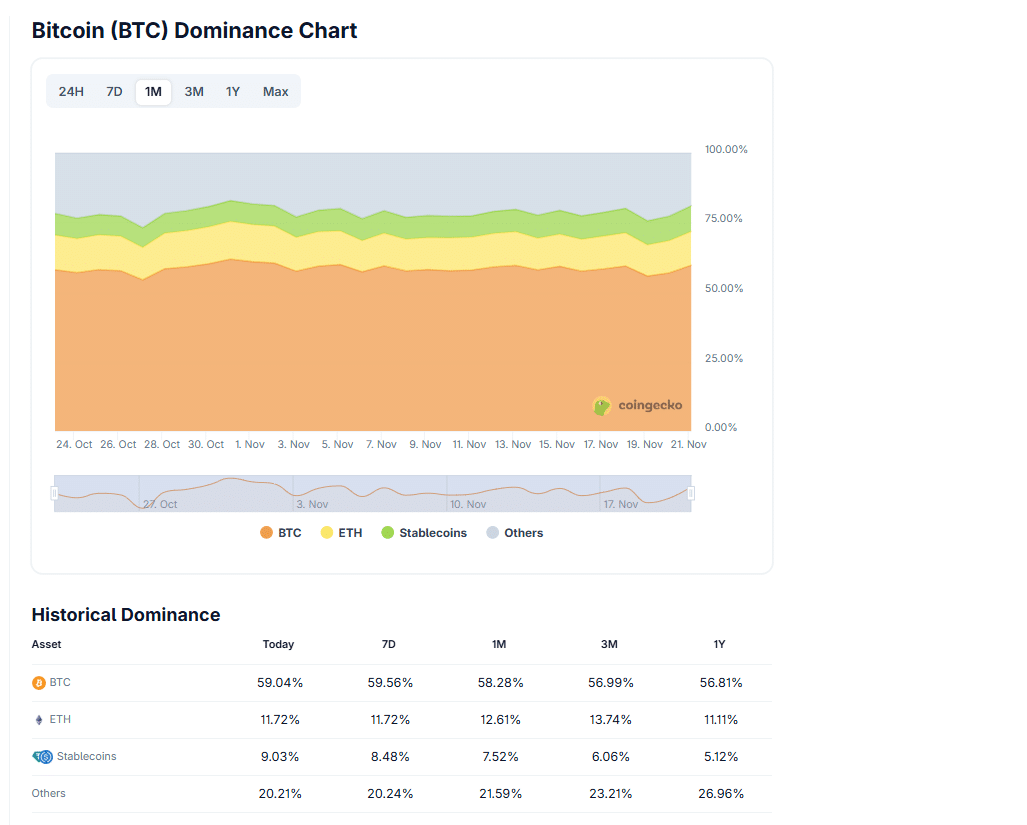
Task: Click the orange BTC legend dot
Action: tap(264, 532)
